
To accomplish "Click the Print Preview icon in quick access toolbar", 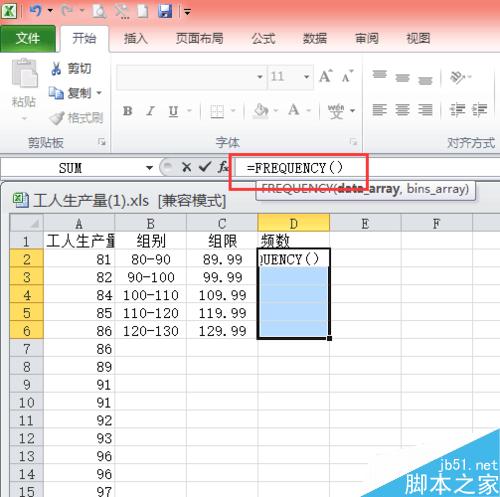I will click(99, 11).
